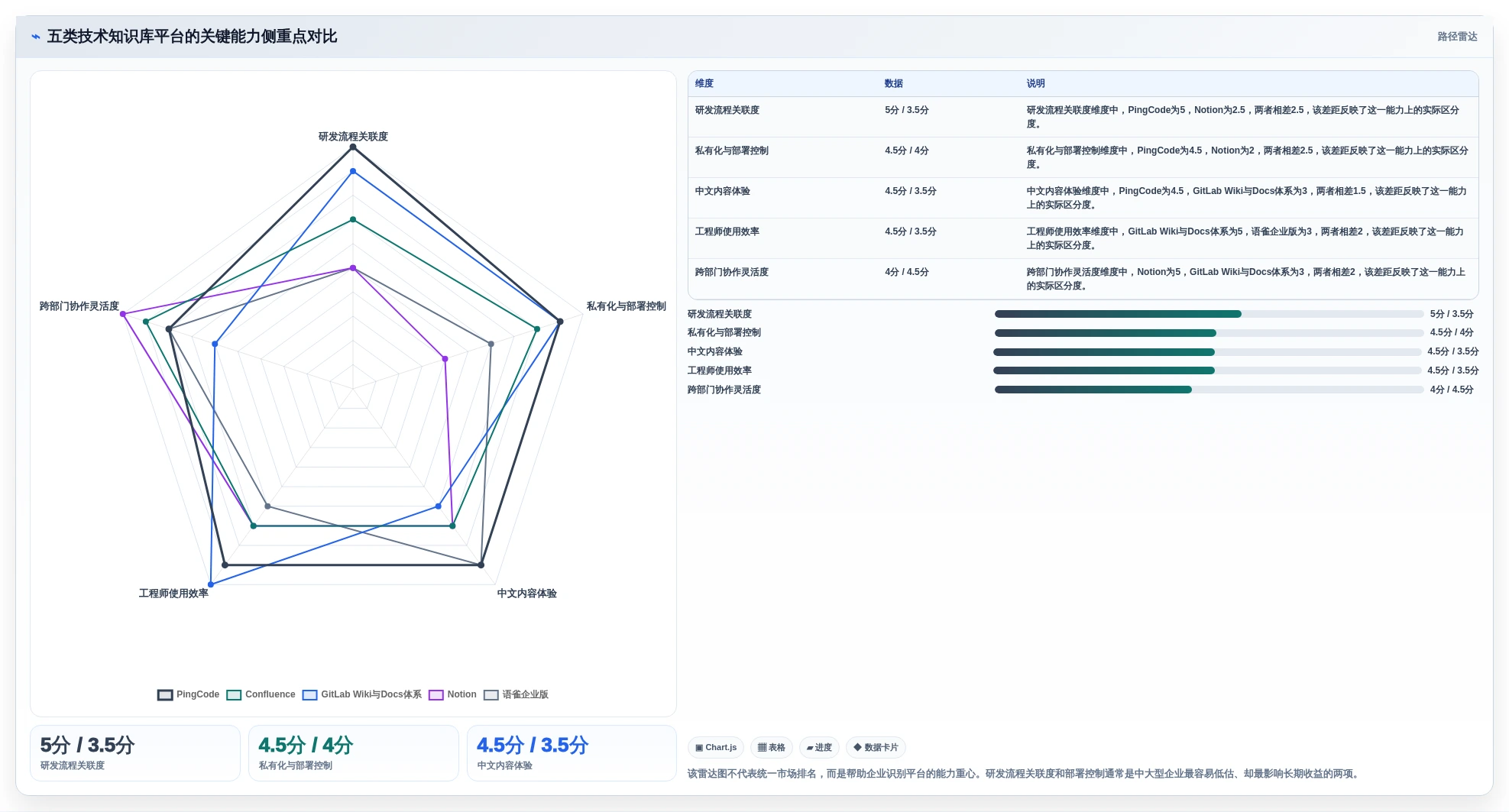Click the Chart.js tag chip
The width and height of the screenshot is (1509, 812).
pyautogui.click(x=716, y=747)
